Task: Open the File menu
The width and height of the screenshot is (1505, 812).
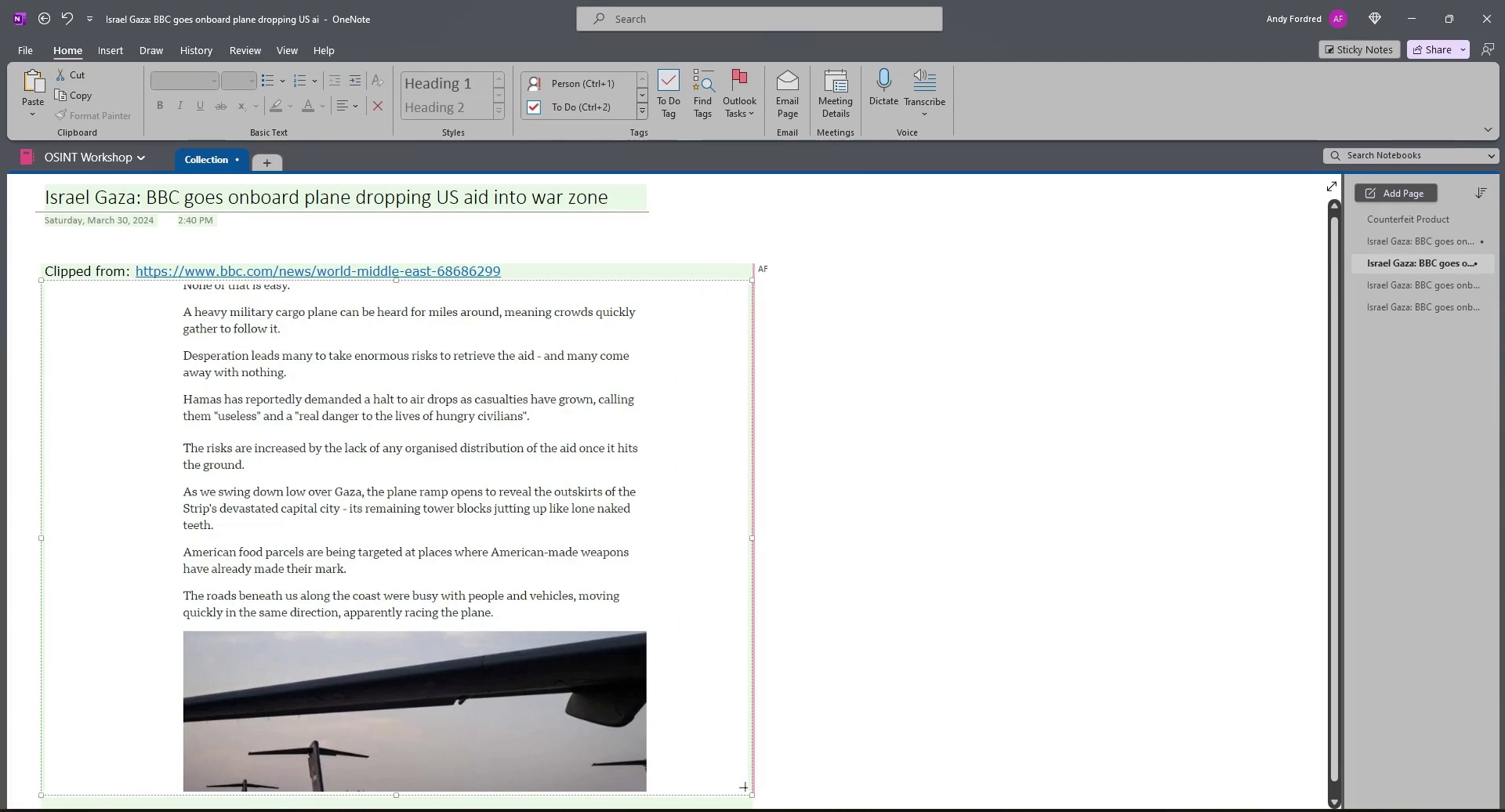Action: (x=25, y=50)
